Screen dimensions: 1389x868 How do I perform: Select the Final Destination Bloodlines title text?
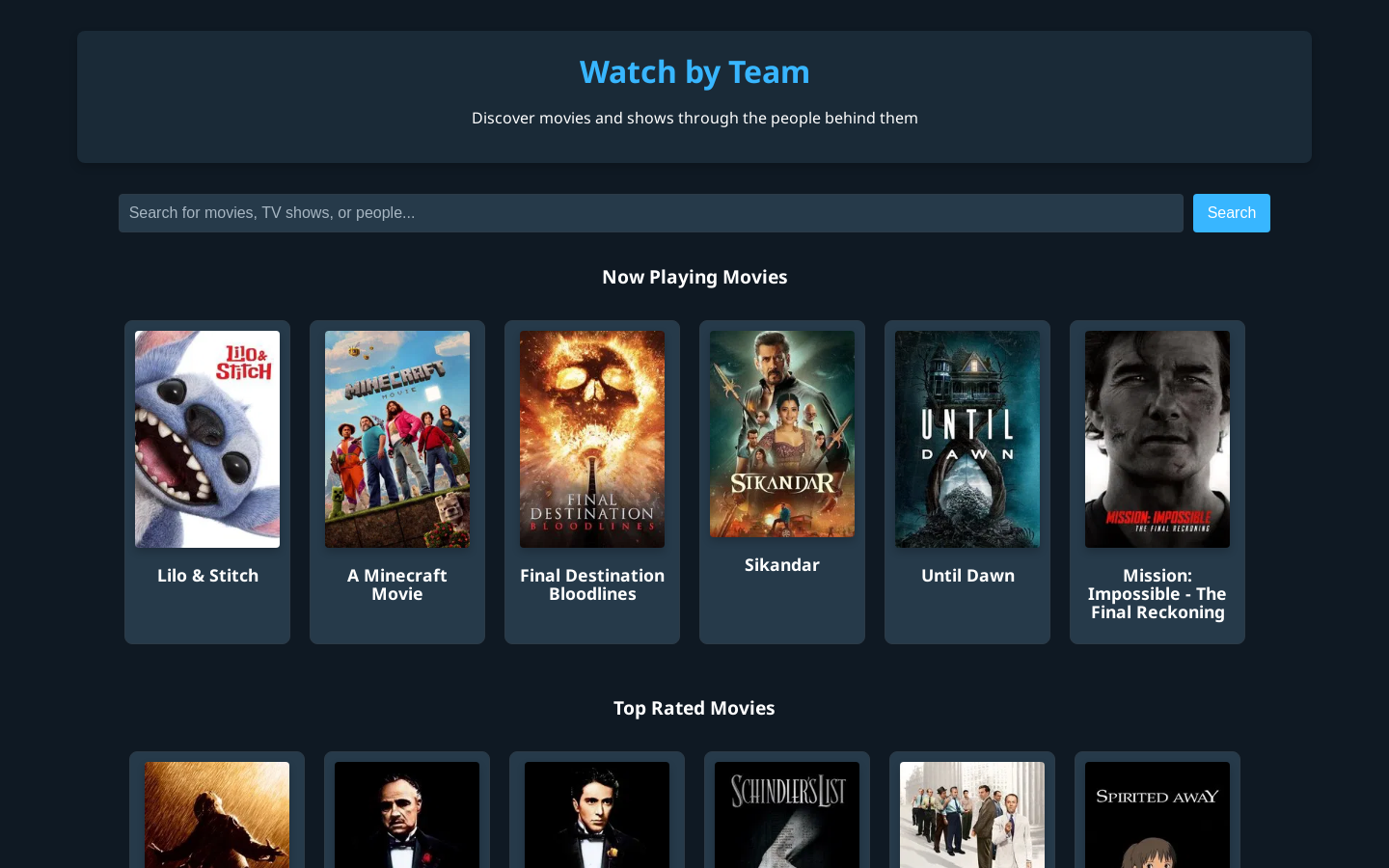[592, 584]
